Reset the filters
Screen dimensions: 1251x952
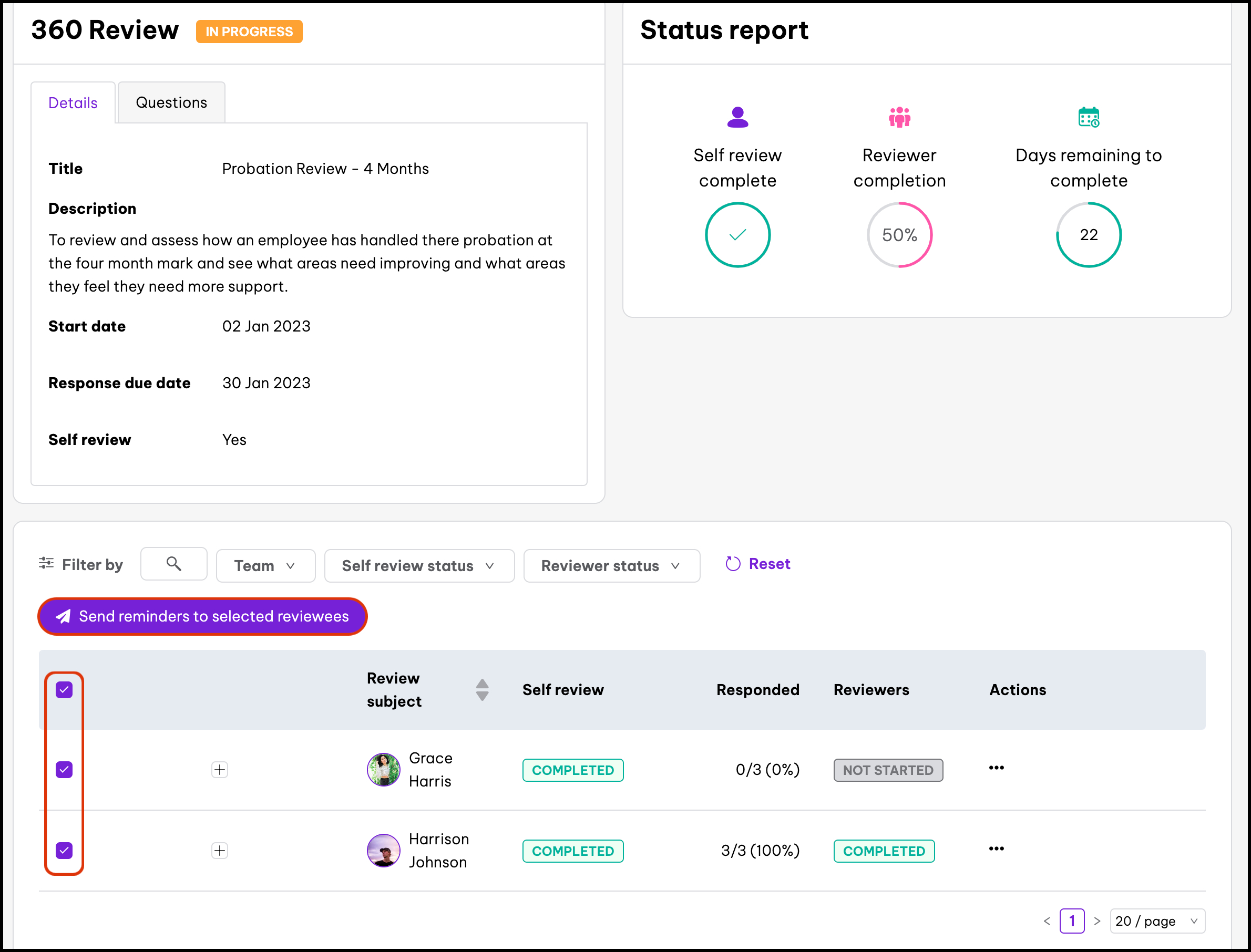[x=757, y=564]
